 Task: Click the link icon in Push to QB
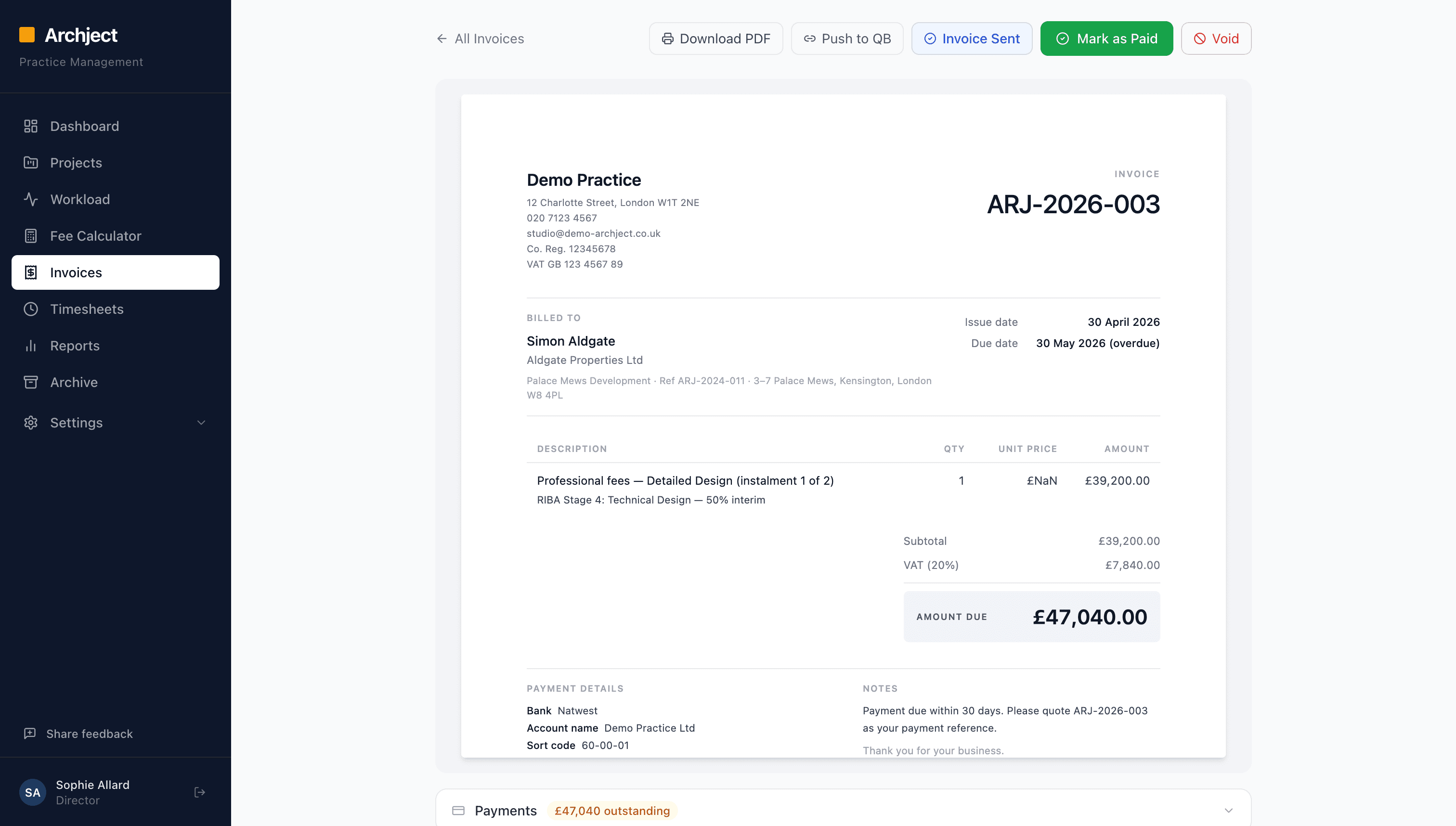[810, 39]
